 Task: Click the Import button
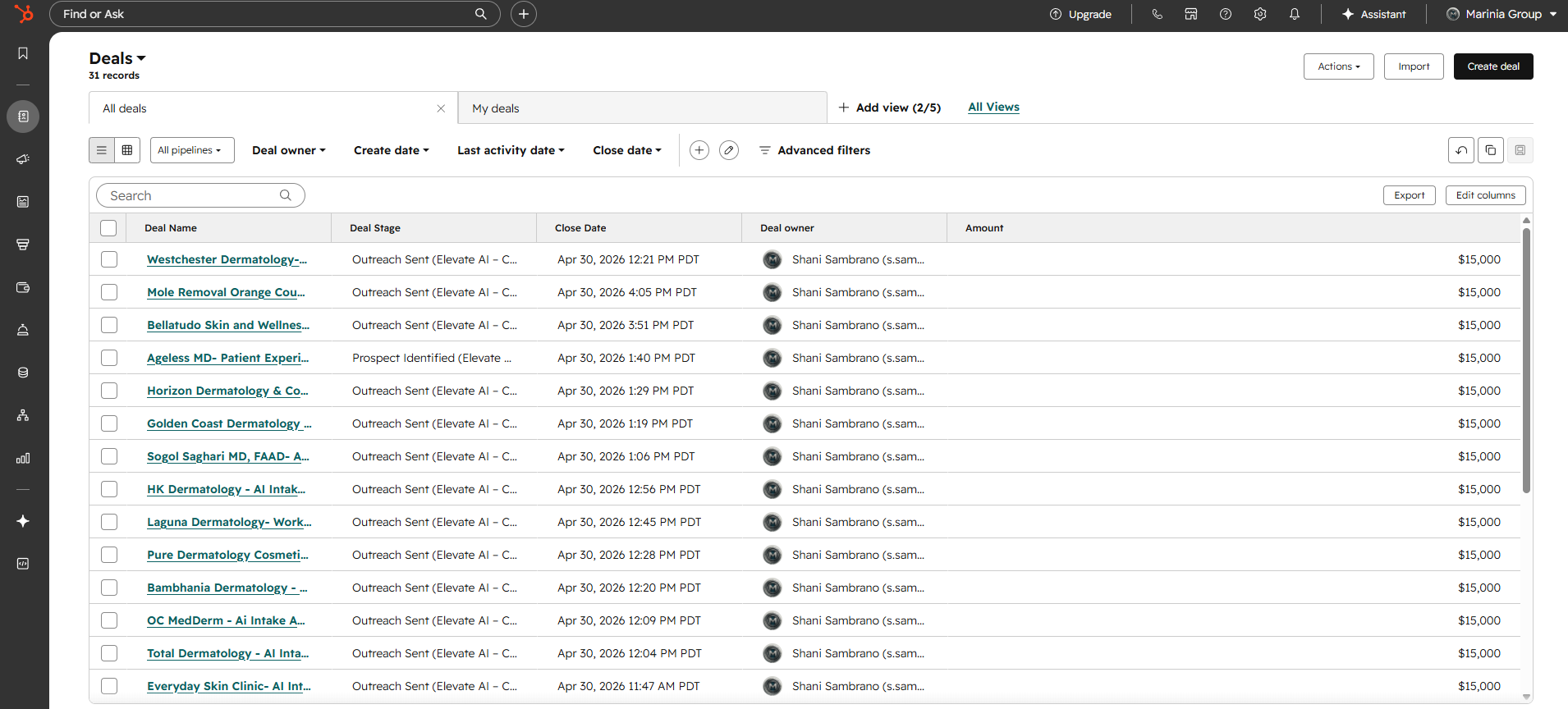1414,66
